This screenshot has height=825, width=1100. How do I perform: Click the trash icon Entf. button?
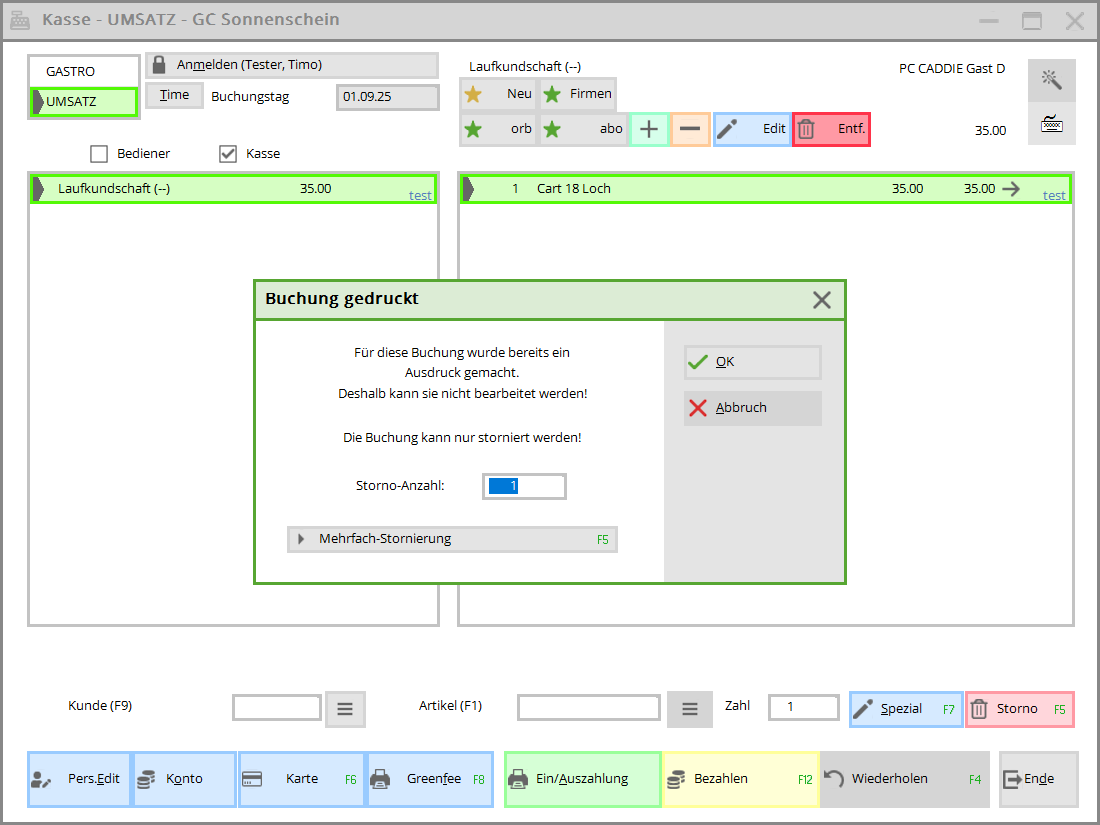tap(831, 129)
